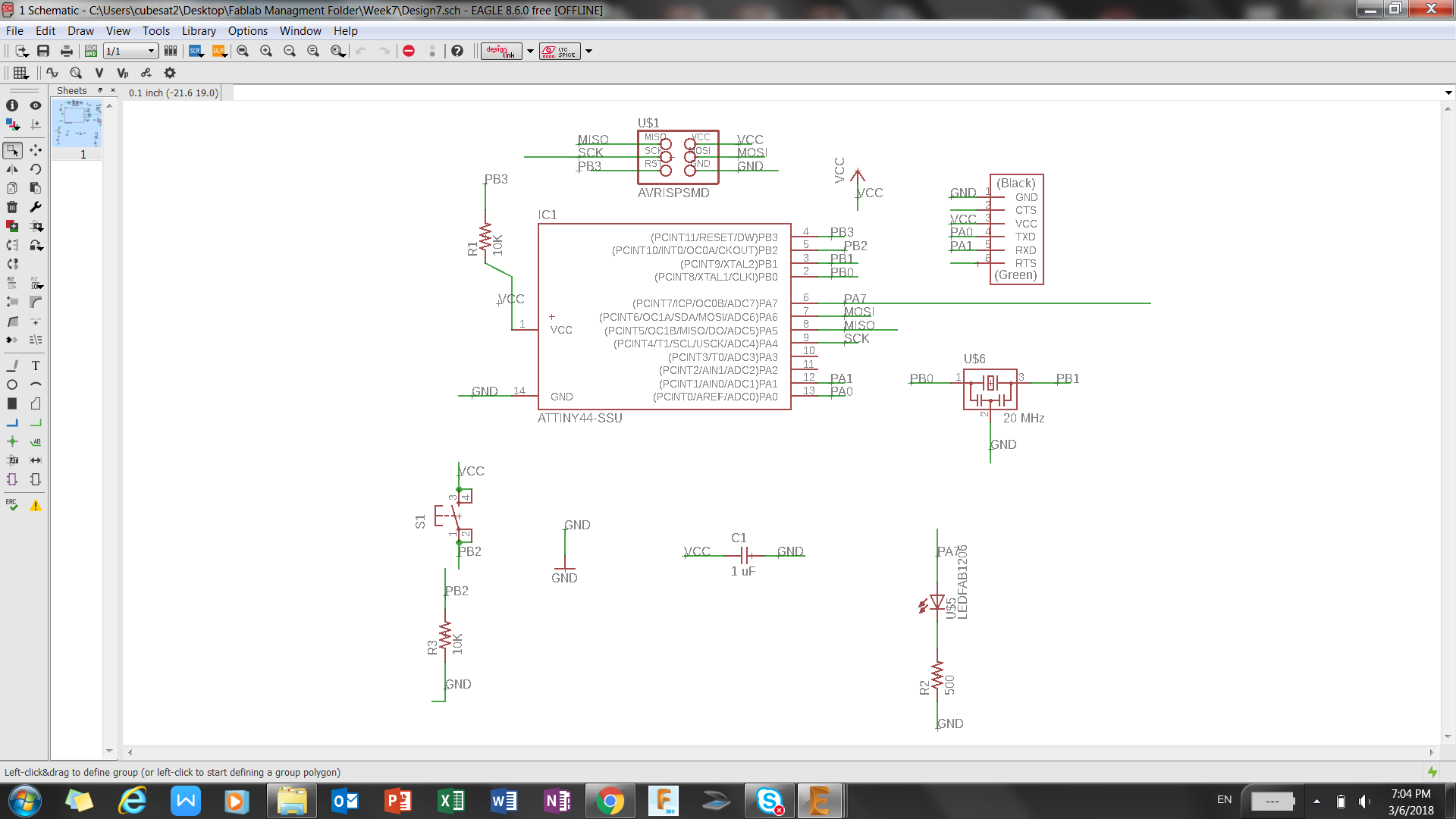
Task: Expand the LTC Spice dropdown arrow
Action: pyautogui.click(x=588, y=51)
